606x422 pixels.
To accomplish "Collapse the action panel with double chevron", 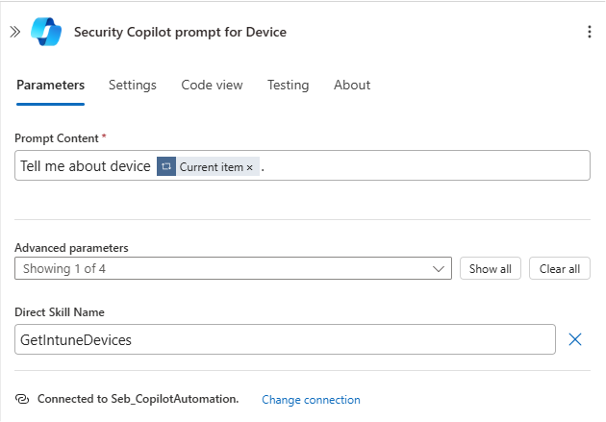I will 15,32.
